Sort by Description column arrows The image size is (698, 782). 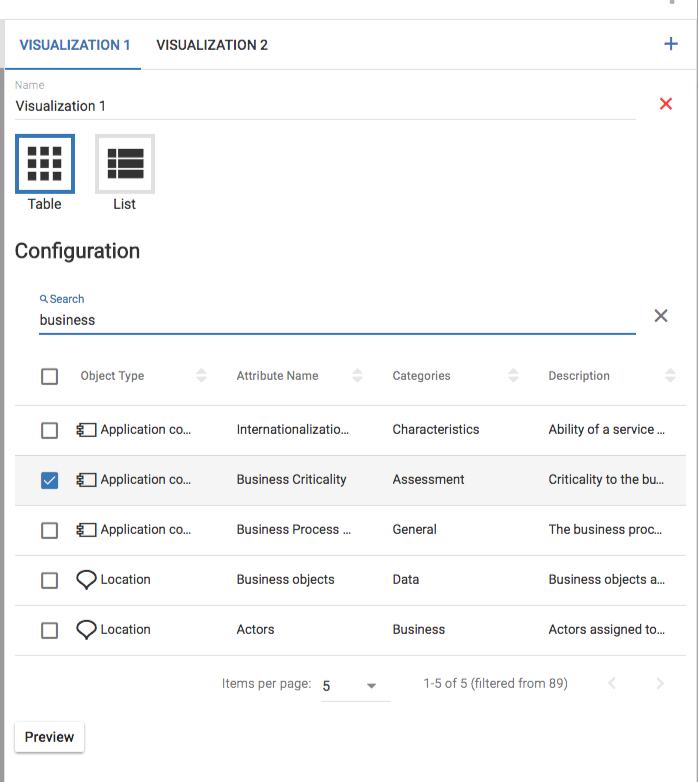pyautogui.click(x=670, y=376)
